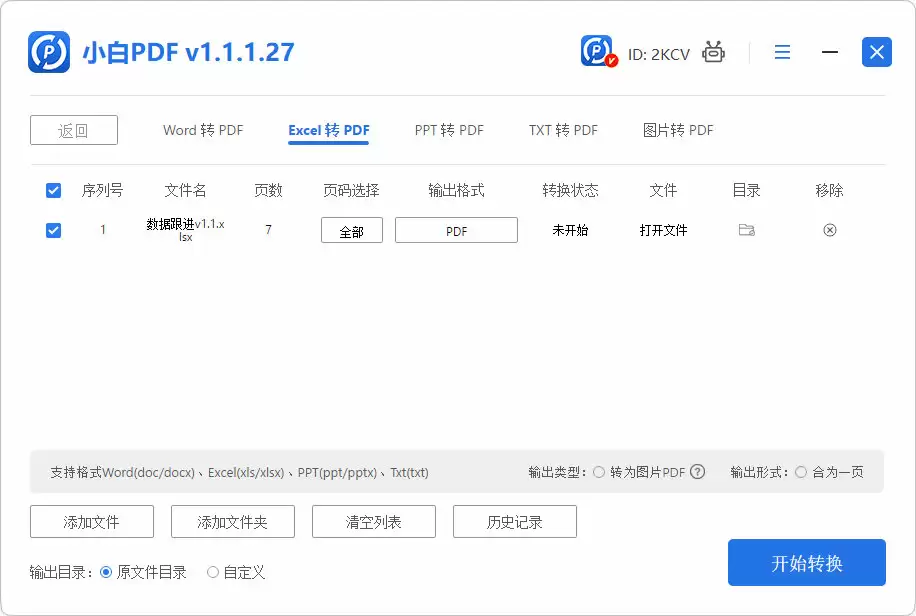This screenshot has height=616, width=916.
Task: Open the hamburger menu icon
Action: 782,52
